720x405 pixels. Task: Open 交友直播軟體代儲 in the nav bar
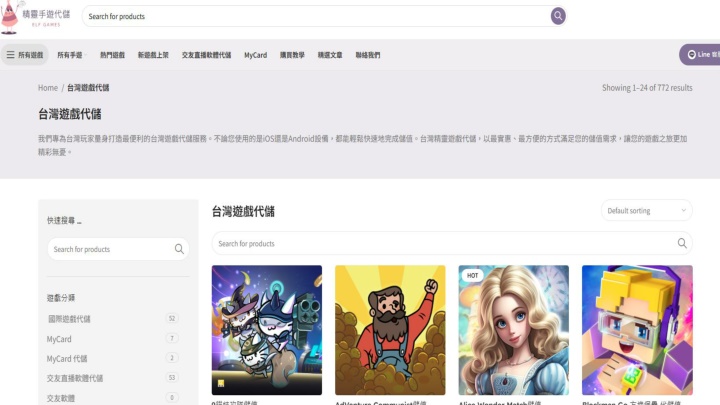(x=206, y=55)
